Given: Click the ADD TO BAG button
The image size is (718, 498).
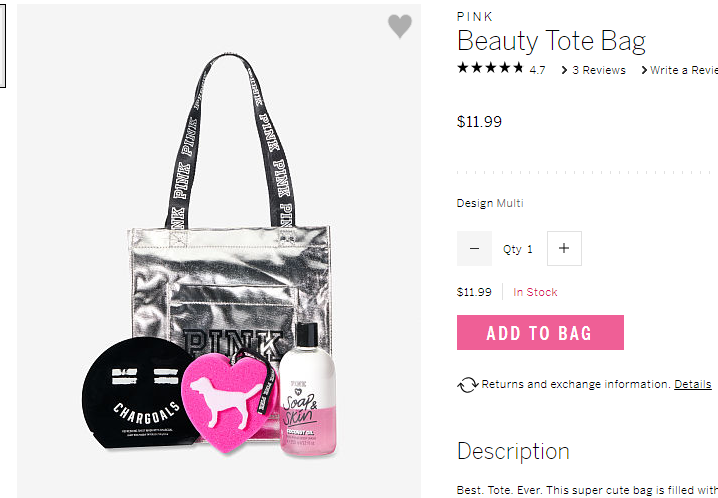Looking at the screenshot, I should click(540, 333).
